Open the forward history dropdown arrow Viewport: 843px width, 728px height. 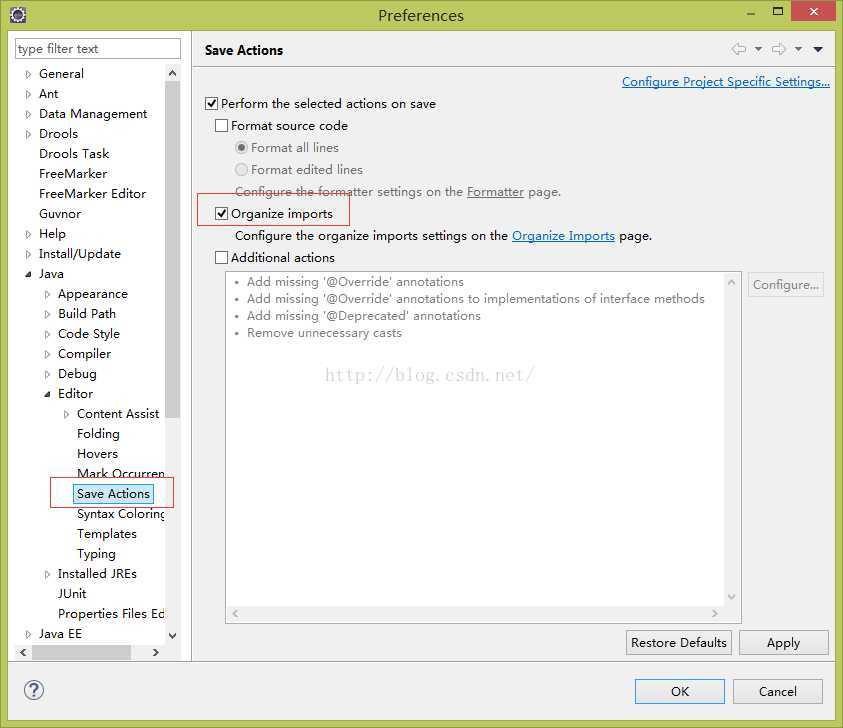(798, 49)
